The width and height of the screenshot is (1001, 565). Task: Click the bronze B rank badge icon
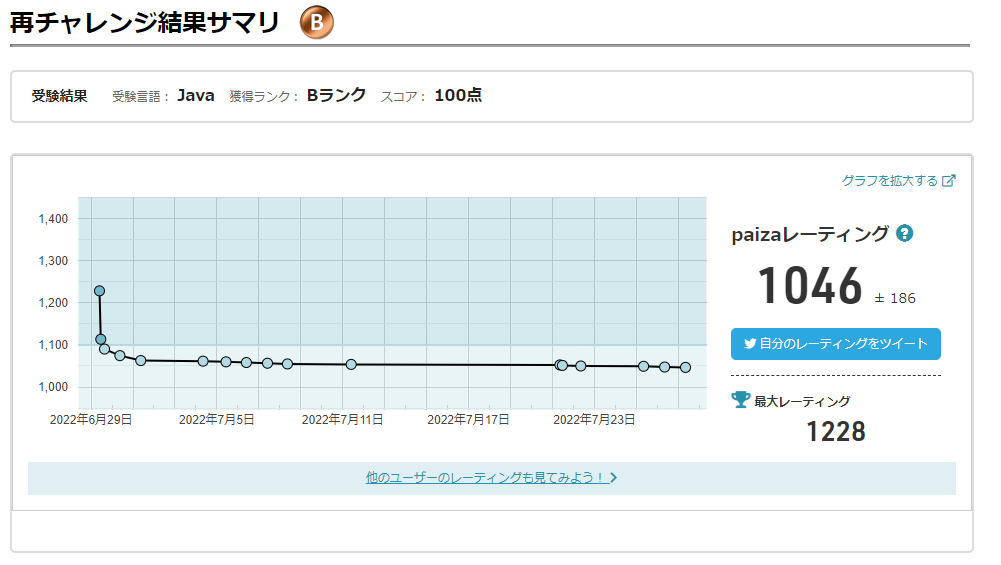[x=316, y=23]
